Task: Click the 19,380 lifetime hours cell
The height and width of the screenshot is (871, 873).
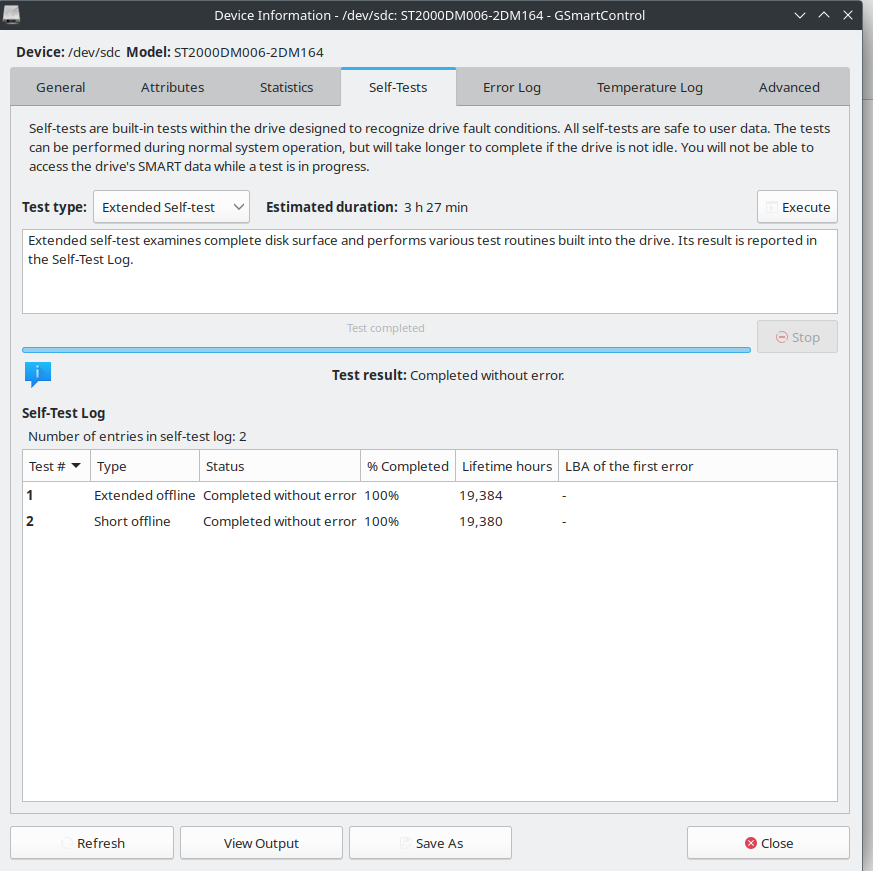Action: [481, 521]
